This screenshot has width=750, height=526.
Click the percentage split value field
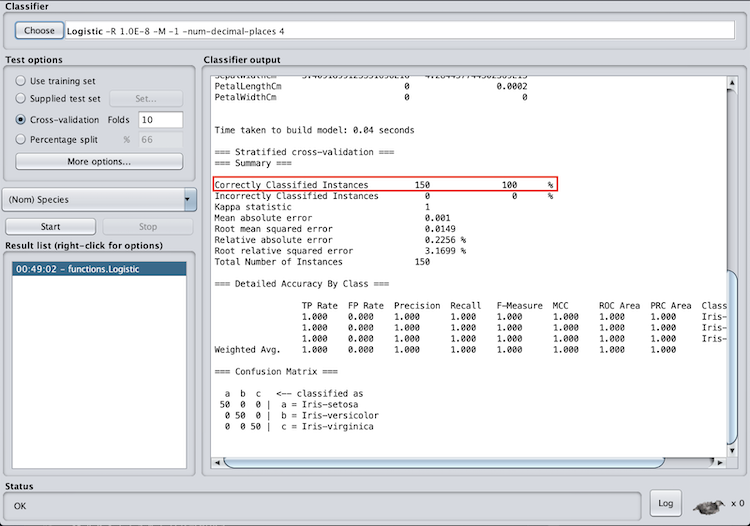tap(161, 140)
